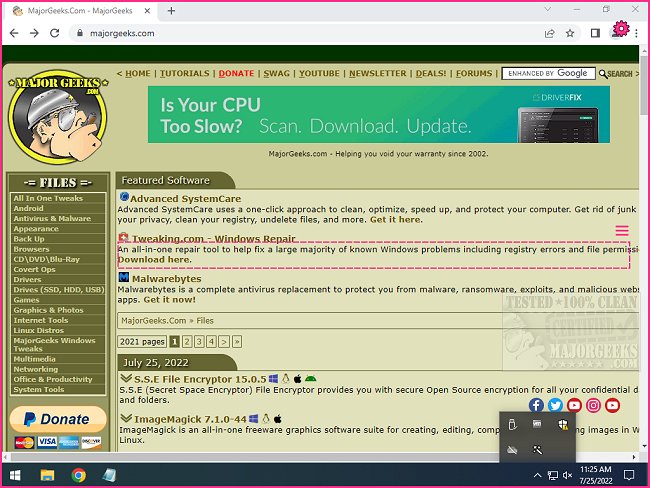Click the HOME navigation link
Viewport: 650px width, 488px height.
pos(138,73)
